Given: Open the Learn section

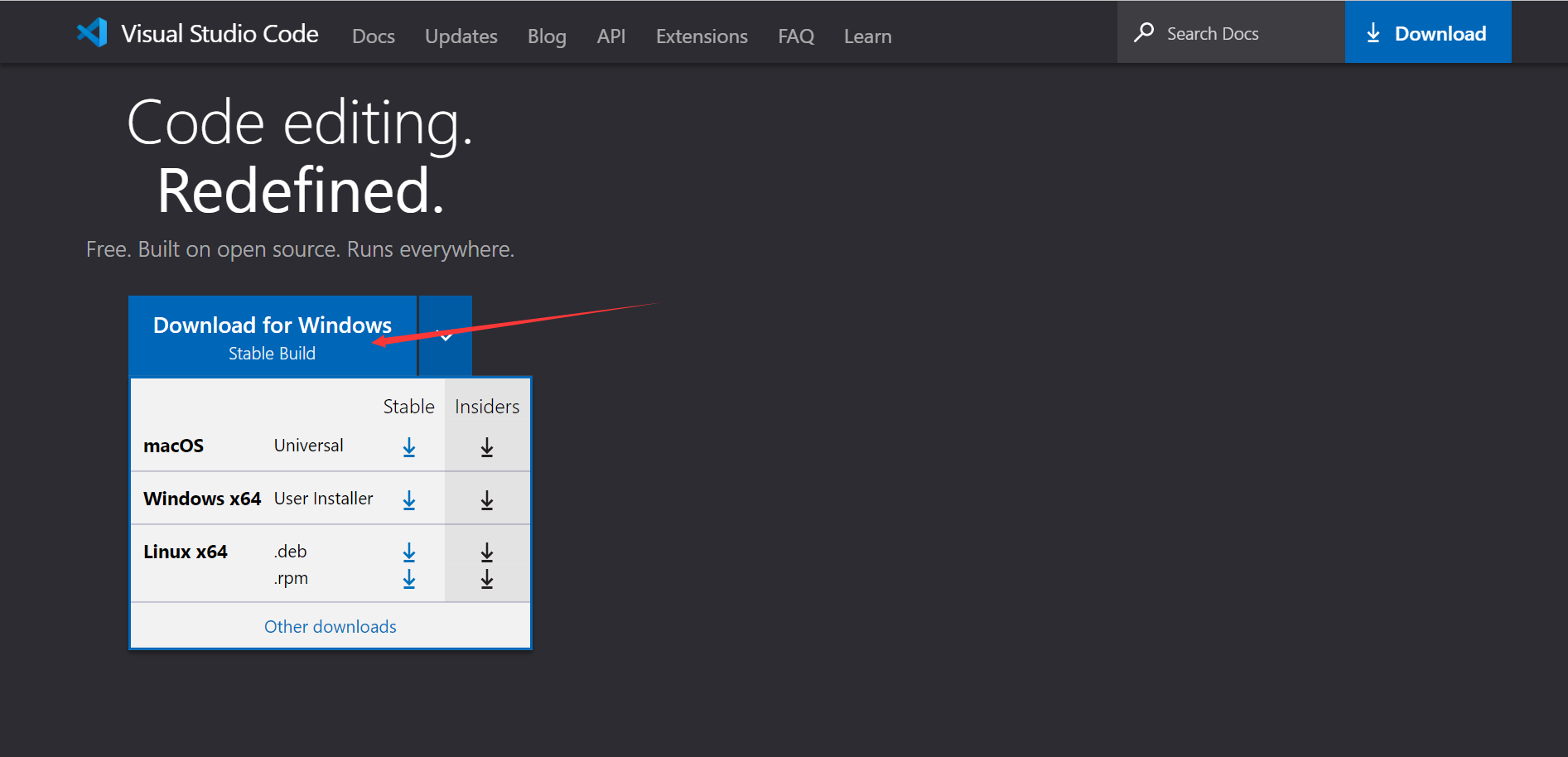Looking at the screenshot, I should pos(868,36).
